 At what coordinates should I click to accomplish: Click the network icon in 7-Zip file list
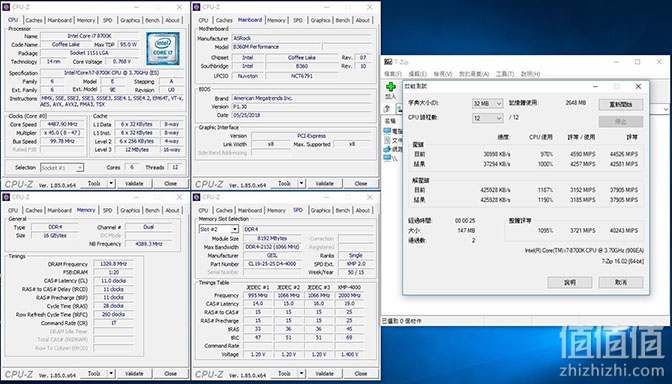tap(388, 149)
